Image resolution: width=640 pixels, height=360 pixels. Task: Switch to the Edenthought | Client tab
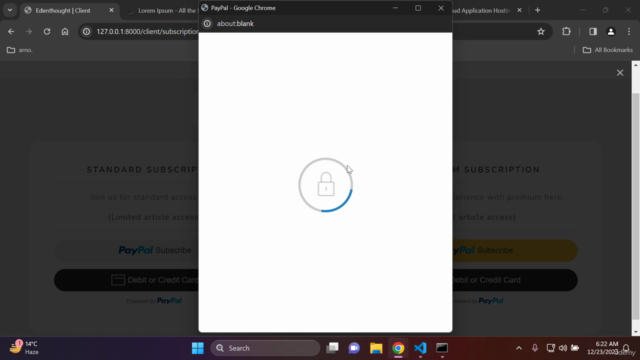click(x=63, y=11)
